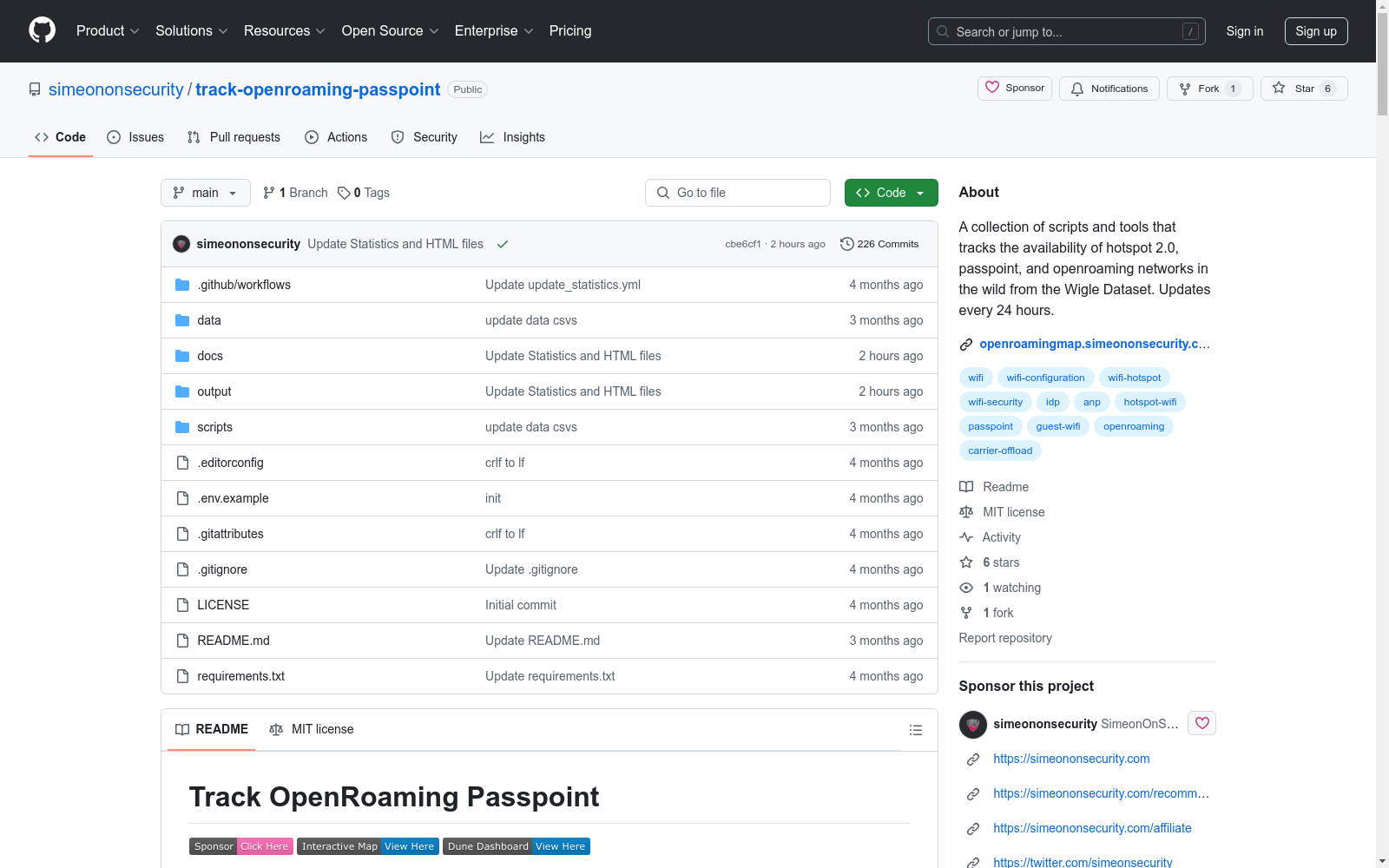View the 1 Branch list
This screenshot has width=1389, height=868.
pyautogui.click(x=295, y=193)
